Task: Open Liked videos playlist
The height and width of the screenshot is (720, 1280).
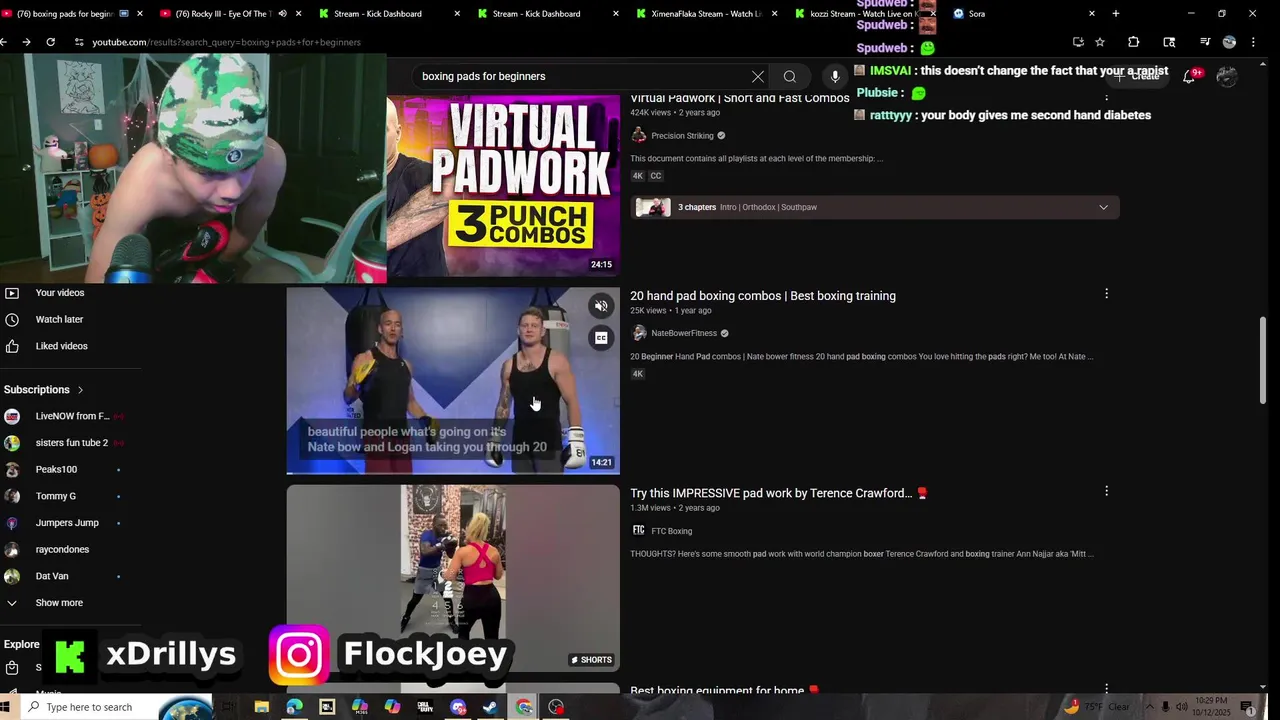Action: (61, 346)
